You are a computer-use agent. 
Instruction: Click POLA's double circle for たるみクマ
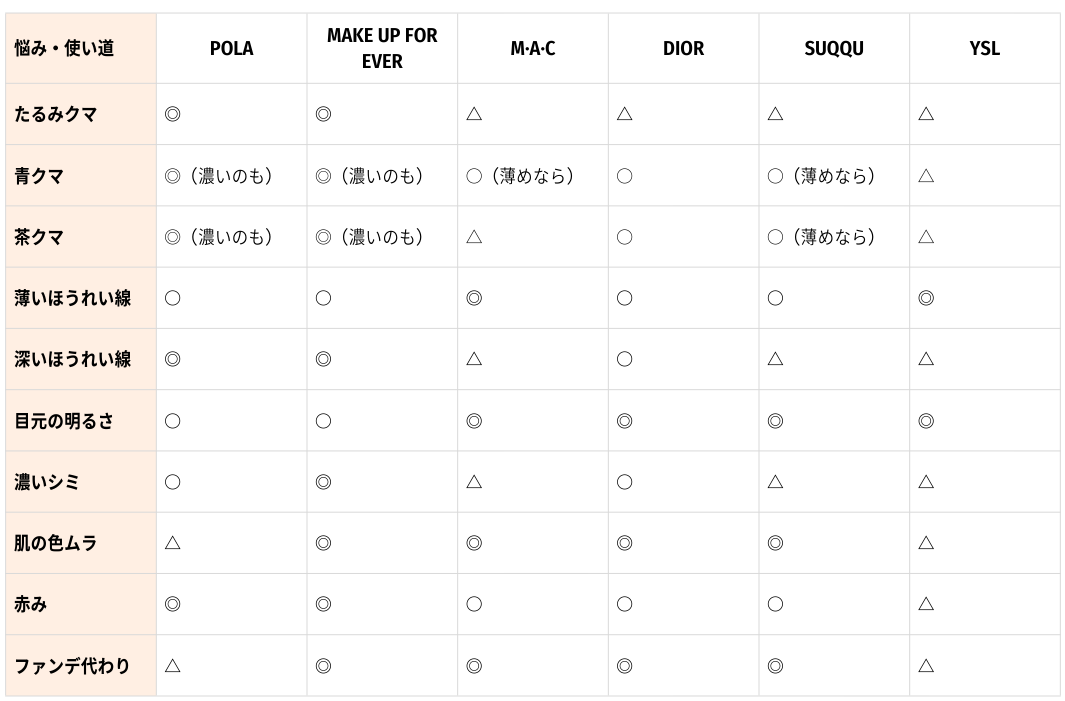[173, 114]
